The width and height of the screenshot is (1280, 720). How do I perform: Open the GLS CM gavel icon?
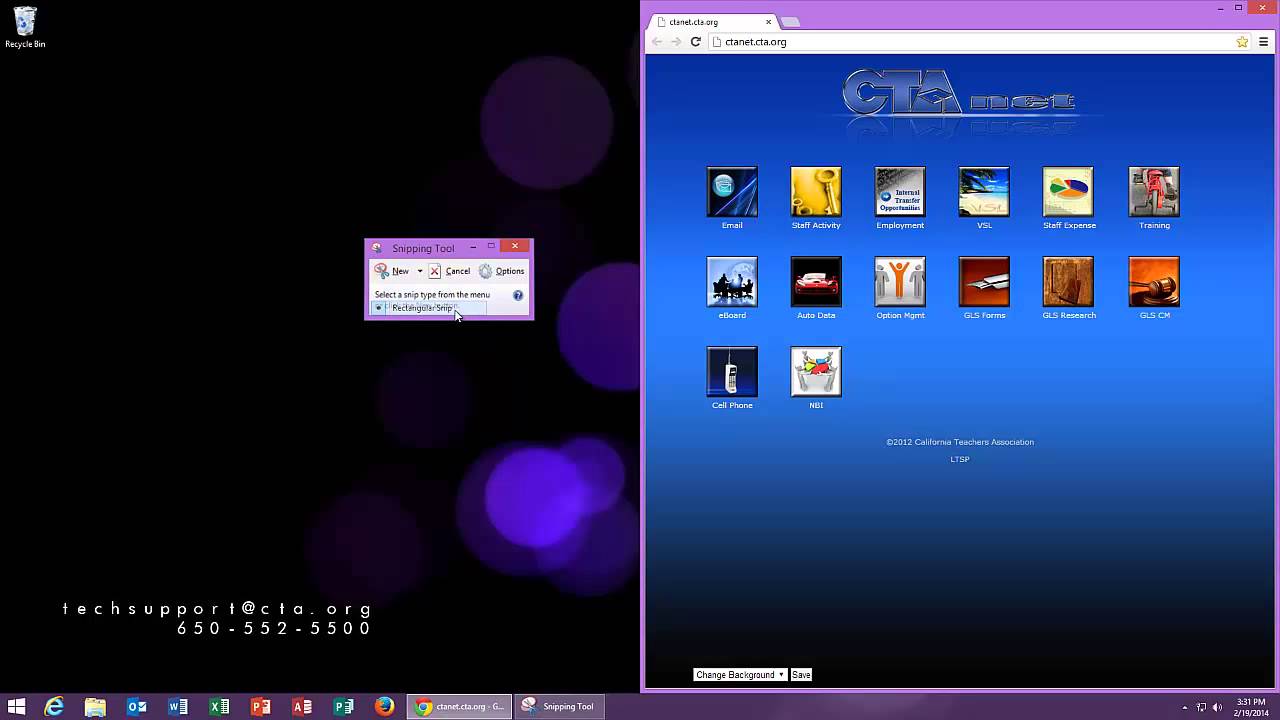(1154, 282)
